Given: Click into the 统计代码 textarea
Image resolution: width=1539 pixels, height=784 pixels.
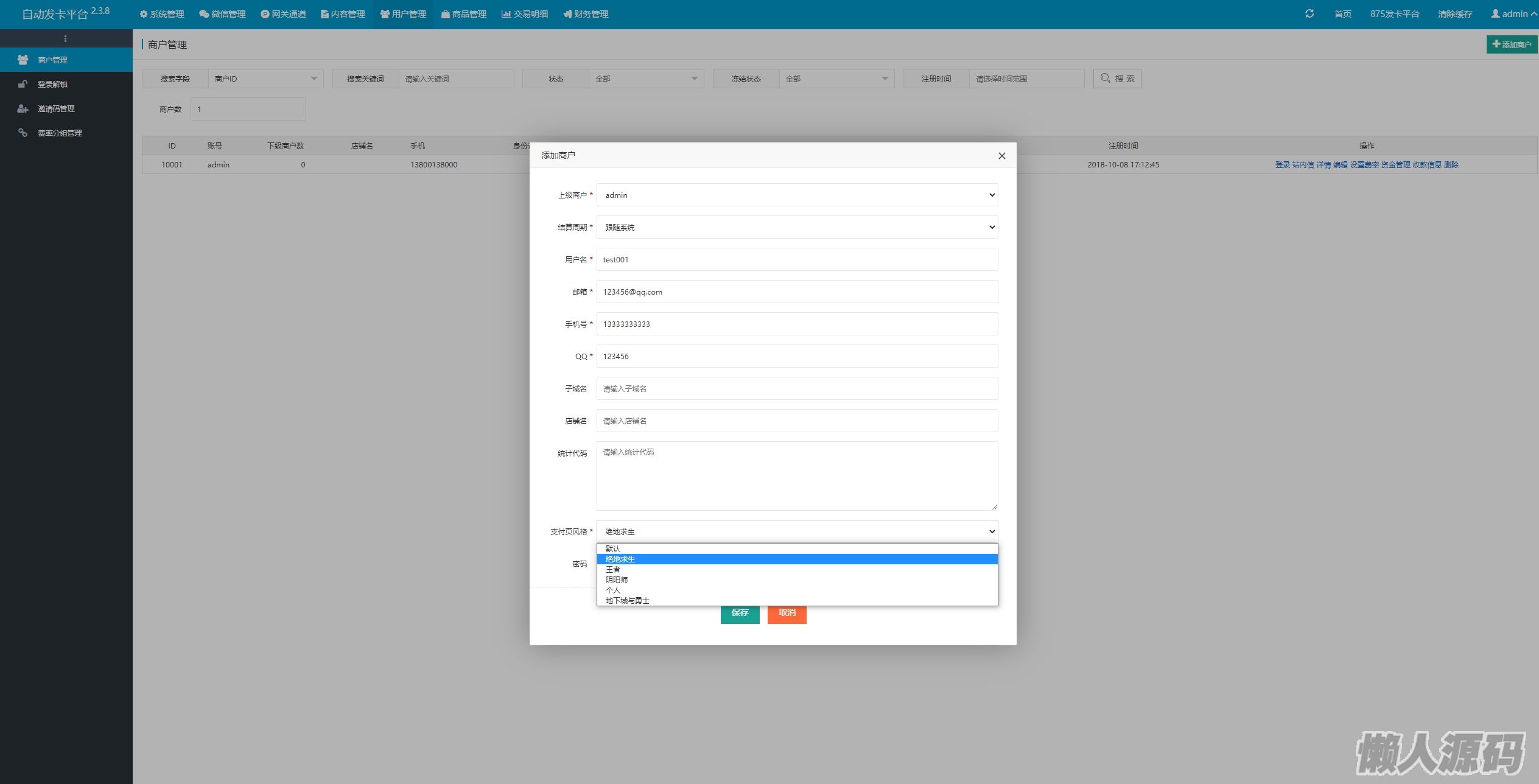Looking at the screenshot, I should coord(797,476).
